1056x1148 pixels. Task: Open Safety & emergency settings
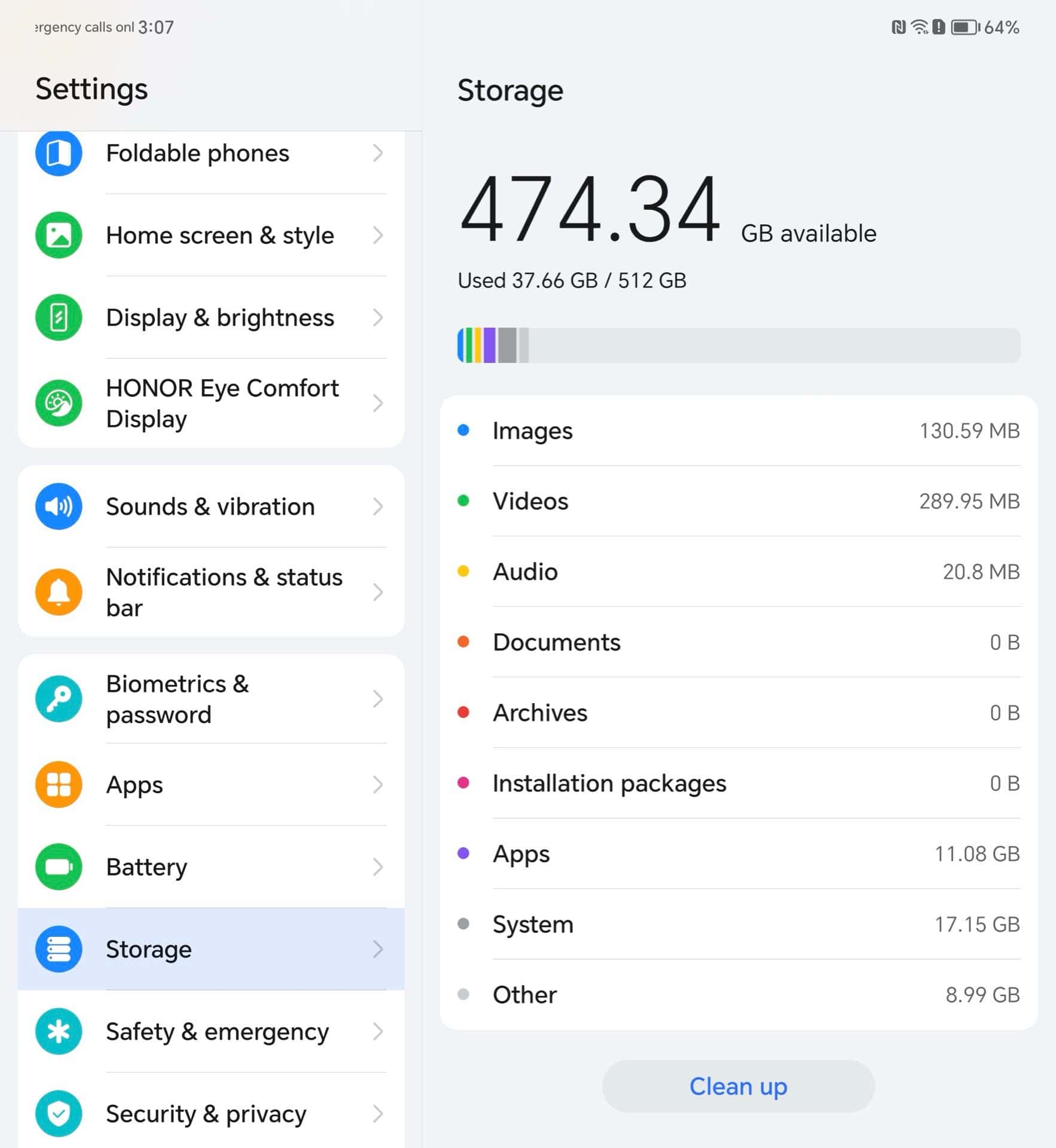click(x=211, y=1031)
